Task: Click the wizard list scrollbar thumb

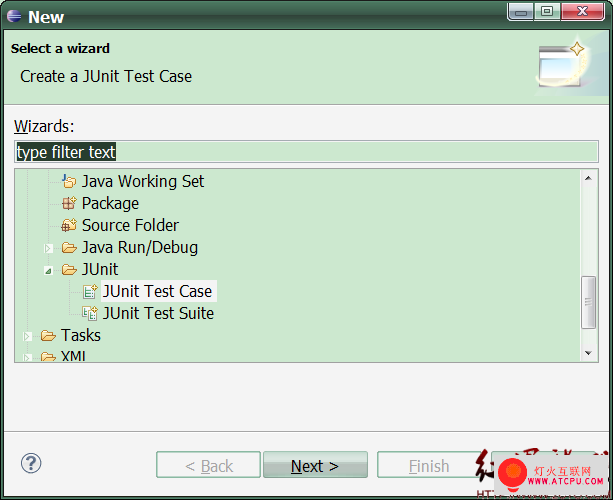Action: [x=588, y=302]
